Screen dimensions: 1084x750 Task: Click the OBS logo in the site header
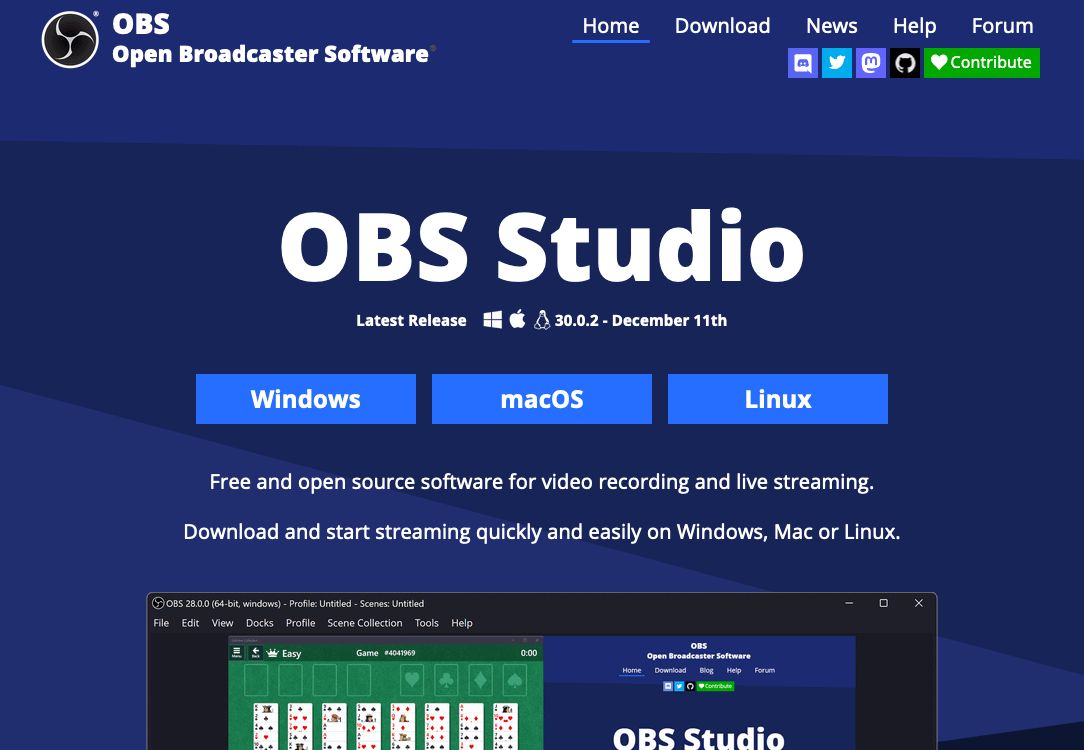tap(70, 39)
